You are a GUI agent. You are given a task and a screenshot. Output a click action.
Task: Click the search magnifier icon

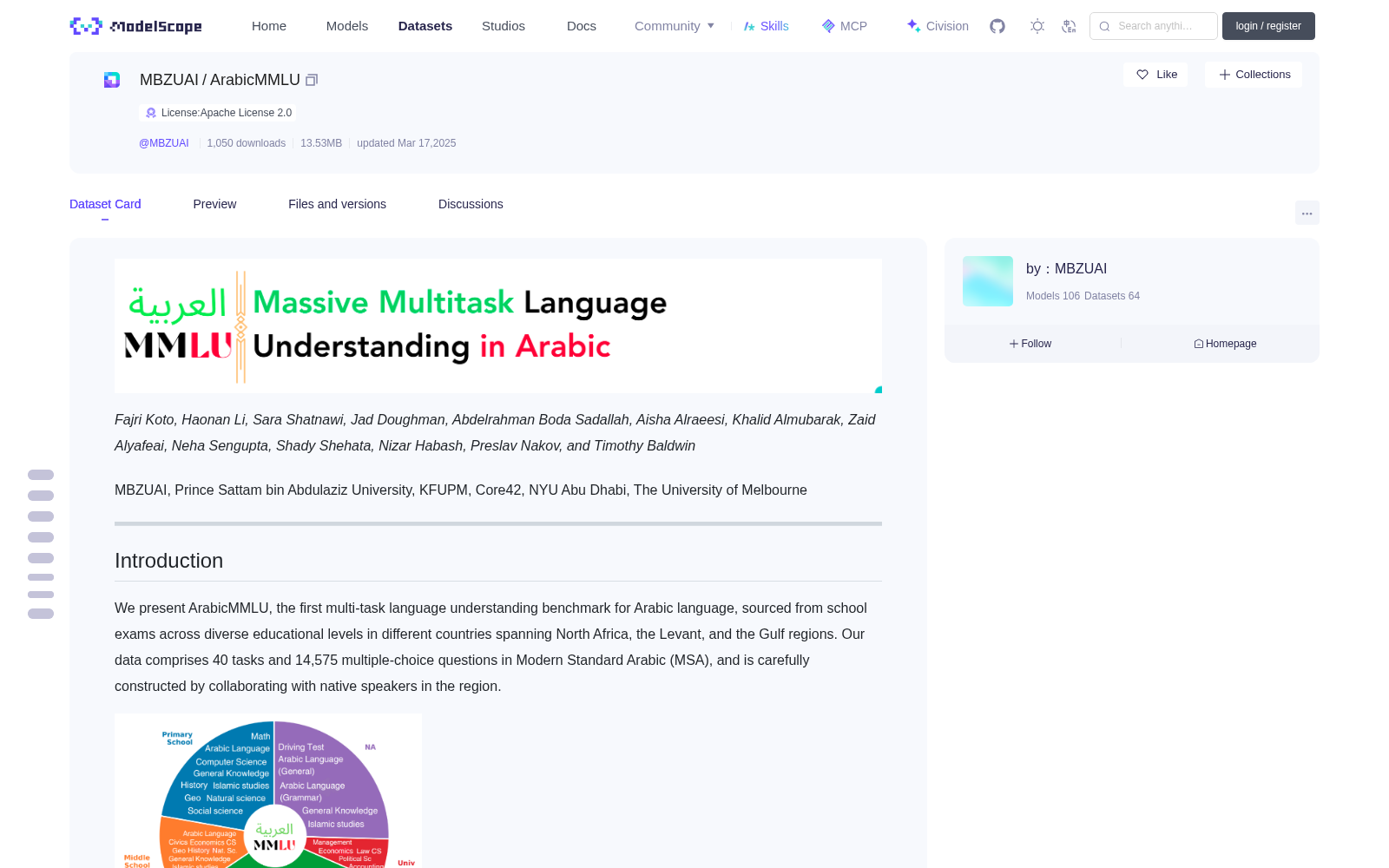(x=1105, y=26)
